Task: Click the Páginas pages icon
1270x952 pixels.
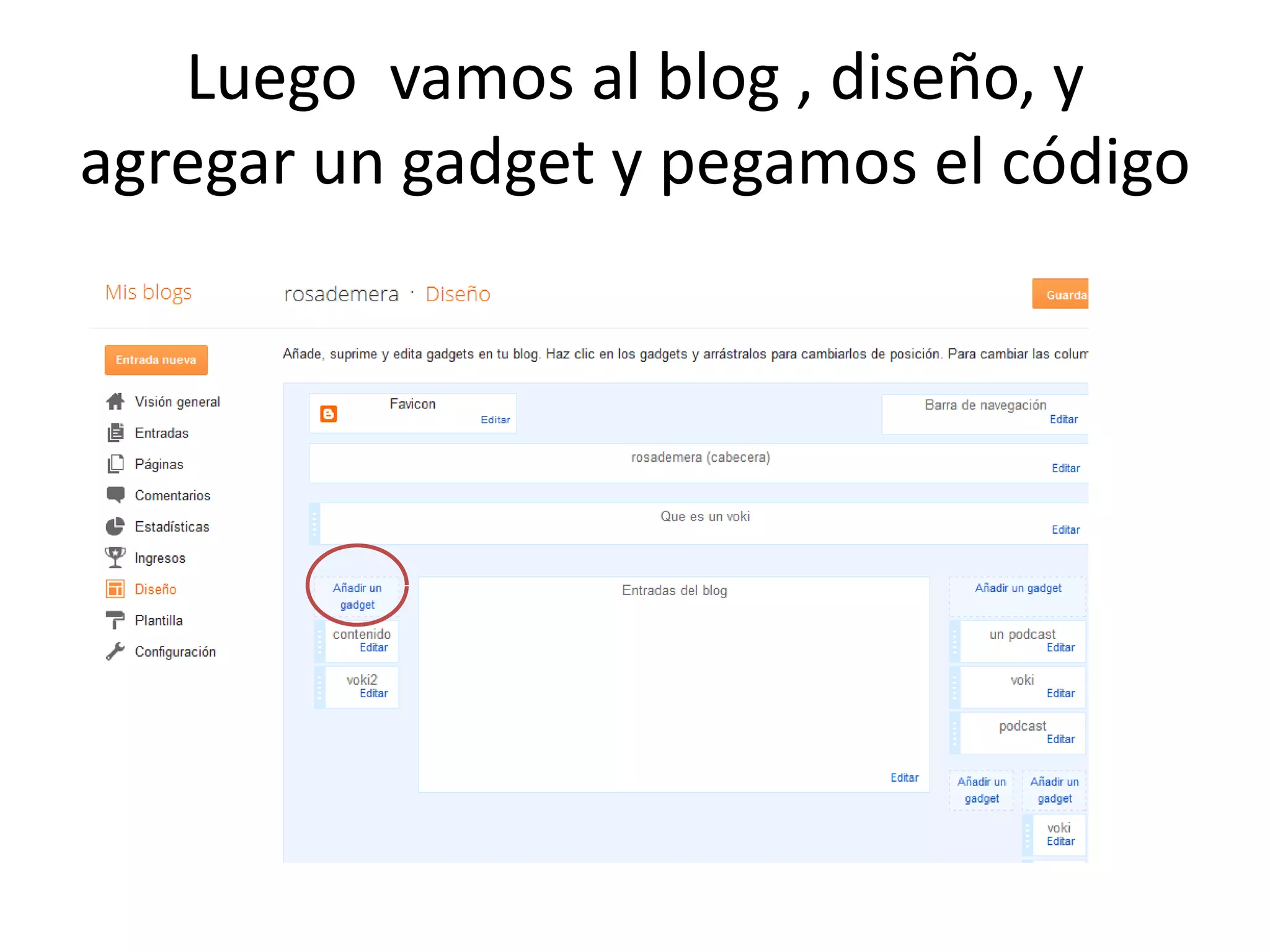Action: pos(115,464)
